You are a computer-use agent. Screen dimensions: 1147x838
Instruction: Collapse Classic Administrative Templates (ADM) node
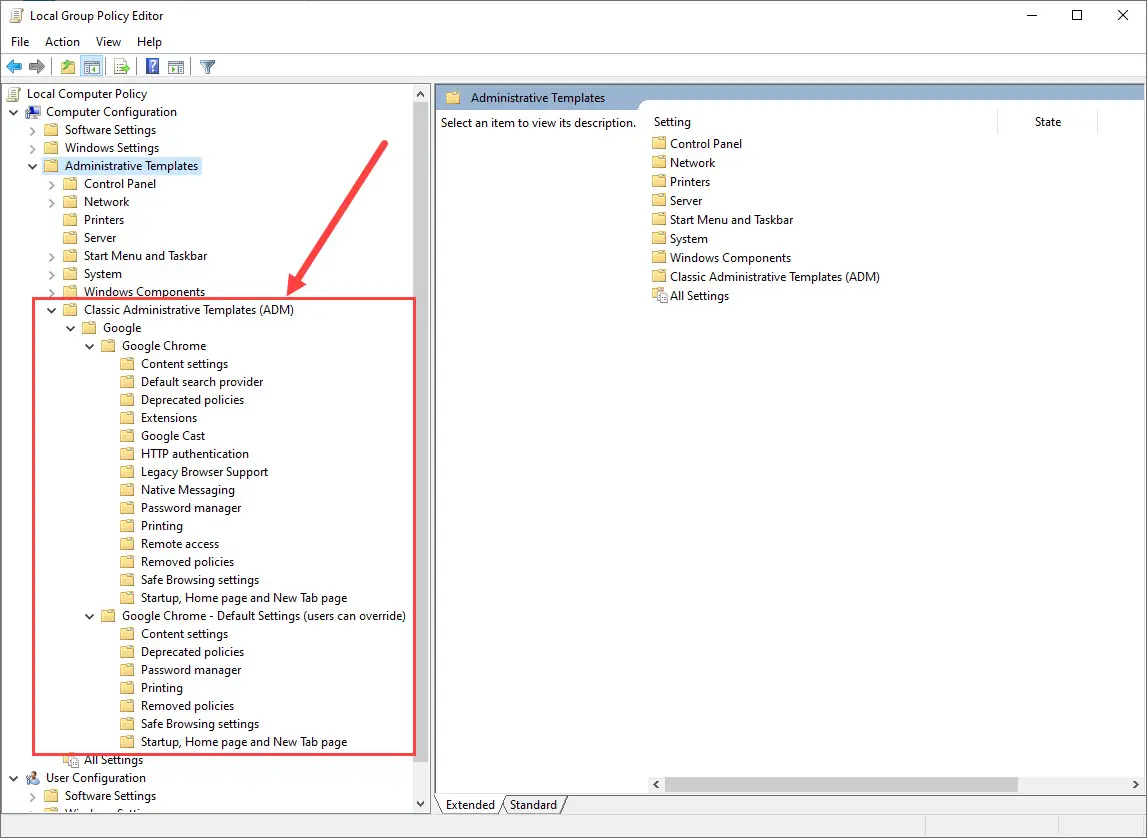(x=51, y=310)
